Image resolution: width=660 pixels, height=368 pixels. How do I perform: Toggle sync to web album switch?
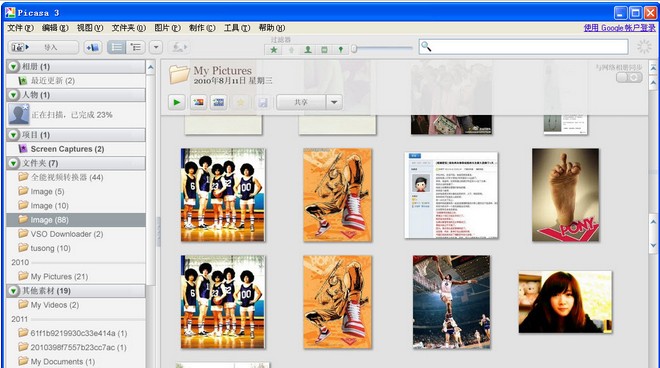(630, 77)
